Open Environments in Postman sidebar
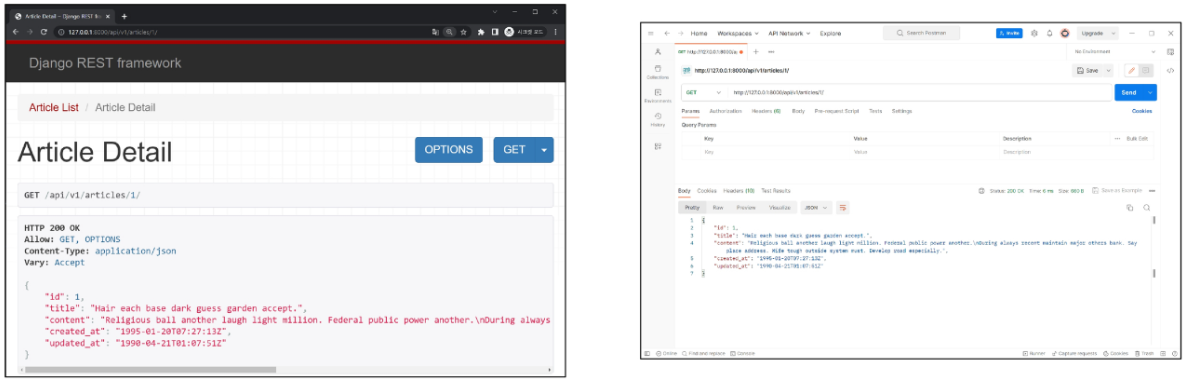Screen dimensions: 1187x382 (657, 95)
